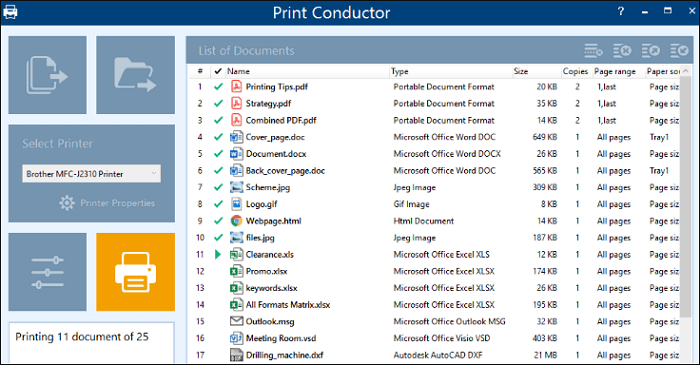Click the fourth list toolbar icon with the checkmark
The height and width of the screenshot is (365, 700).
click(679, 51)
